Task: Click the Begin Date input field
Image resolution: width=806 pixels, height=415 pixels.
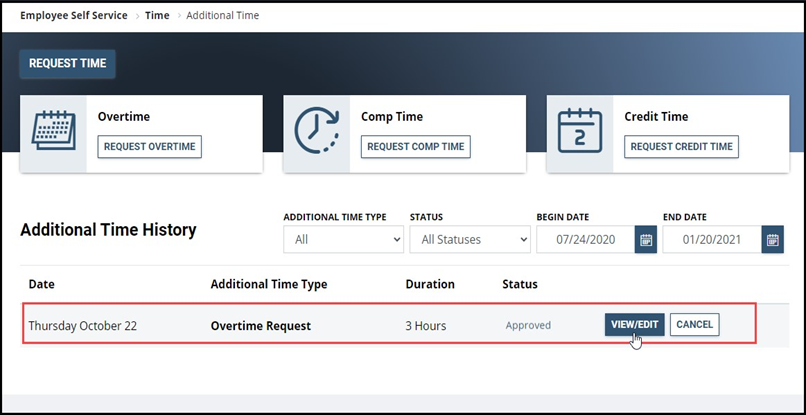Action: click(x=585, y=240)
